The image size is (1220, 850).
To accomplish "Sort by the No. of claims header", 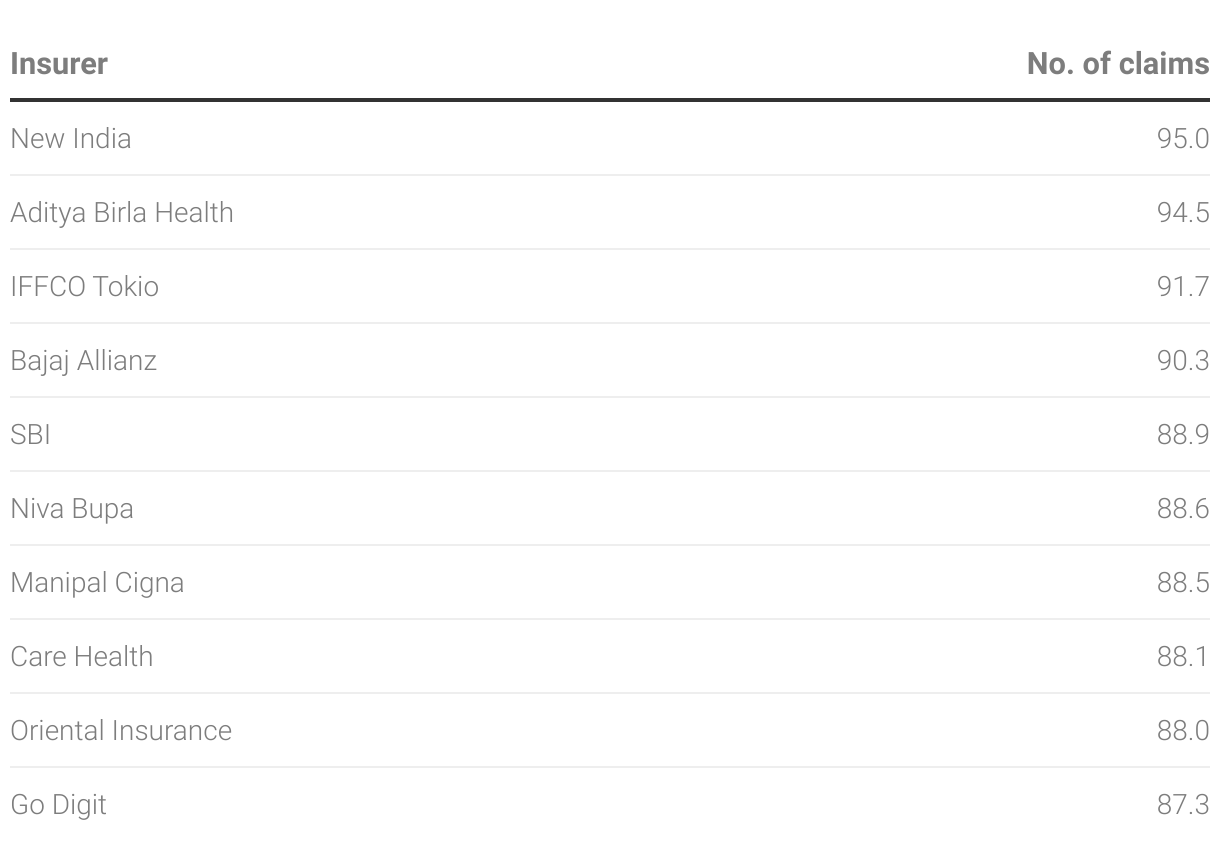I will click(x=1117, y=64).
